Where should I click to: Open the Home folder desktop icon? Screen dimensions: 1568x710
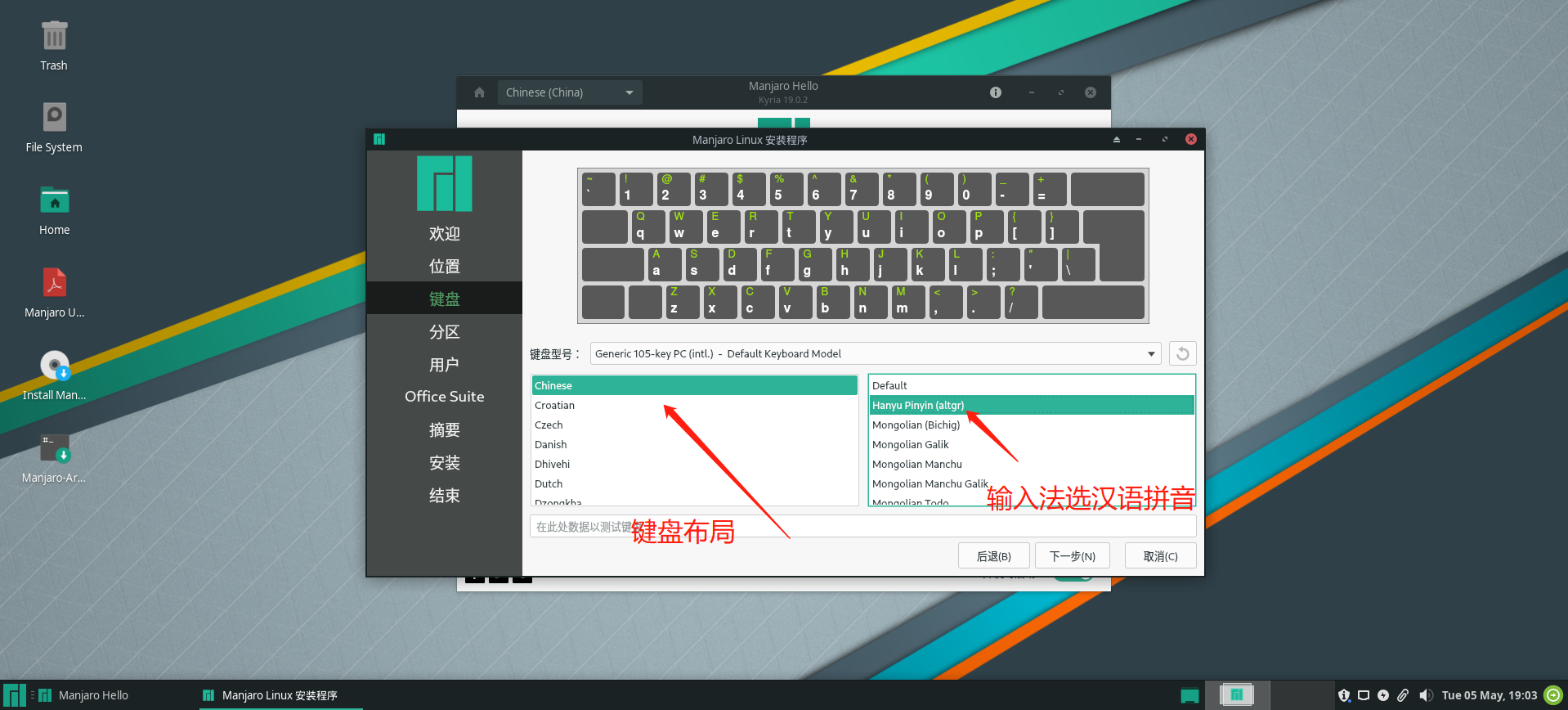click(x=54, y=200)
